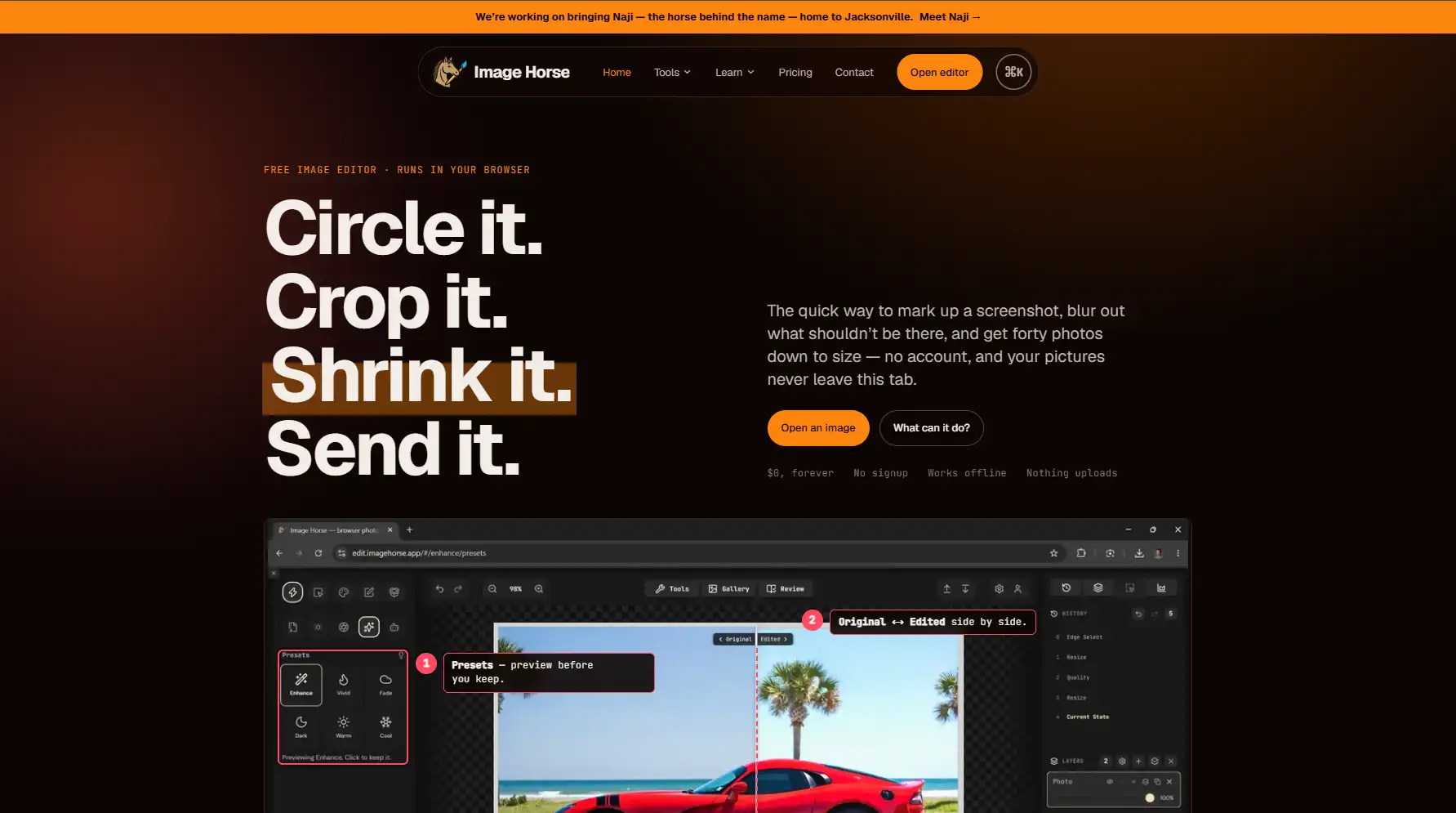Image resolution: width=1456 pixels, height=813 pixels.
Task: Open the editor settings gear icon
Action: [999, 589]
